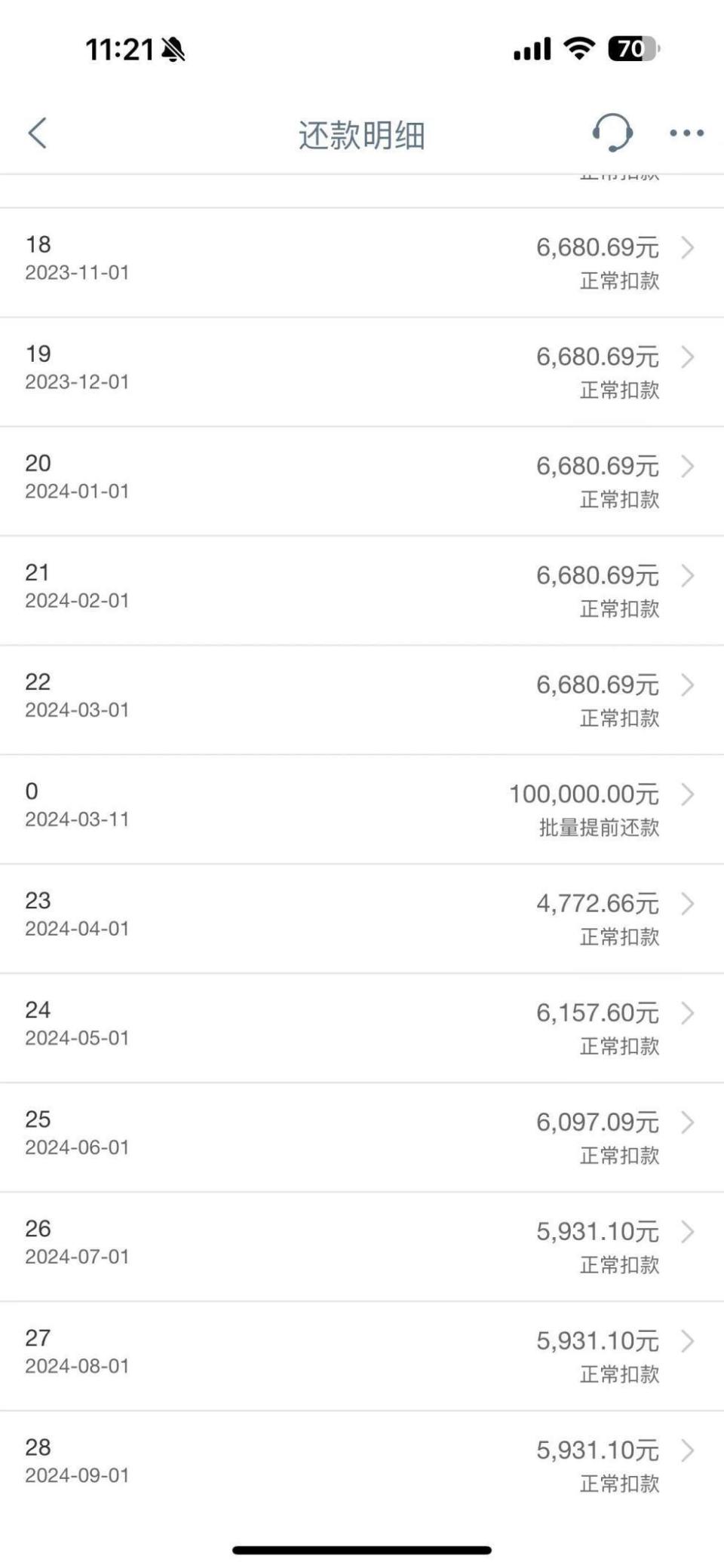
Task: Tap the 还款明细 page title
Action: click(362, 135)
